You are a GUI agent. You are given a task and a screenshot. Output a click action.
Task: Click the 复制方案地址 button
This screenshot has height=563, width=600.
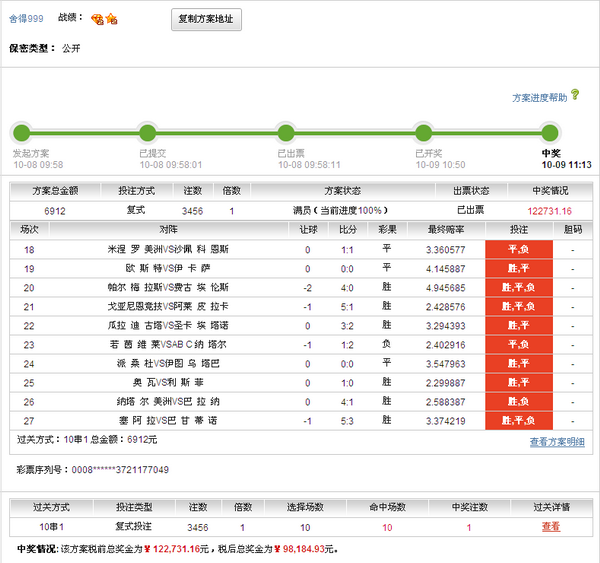coord(205,19)
